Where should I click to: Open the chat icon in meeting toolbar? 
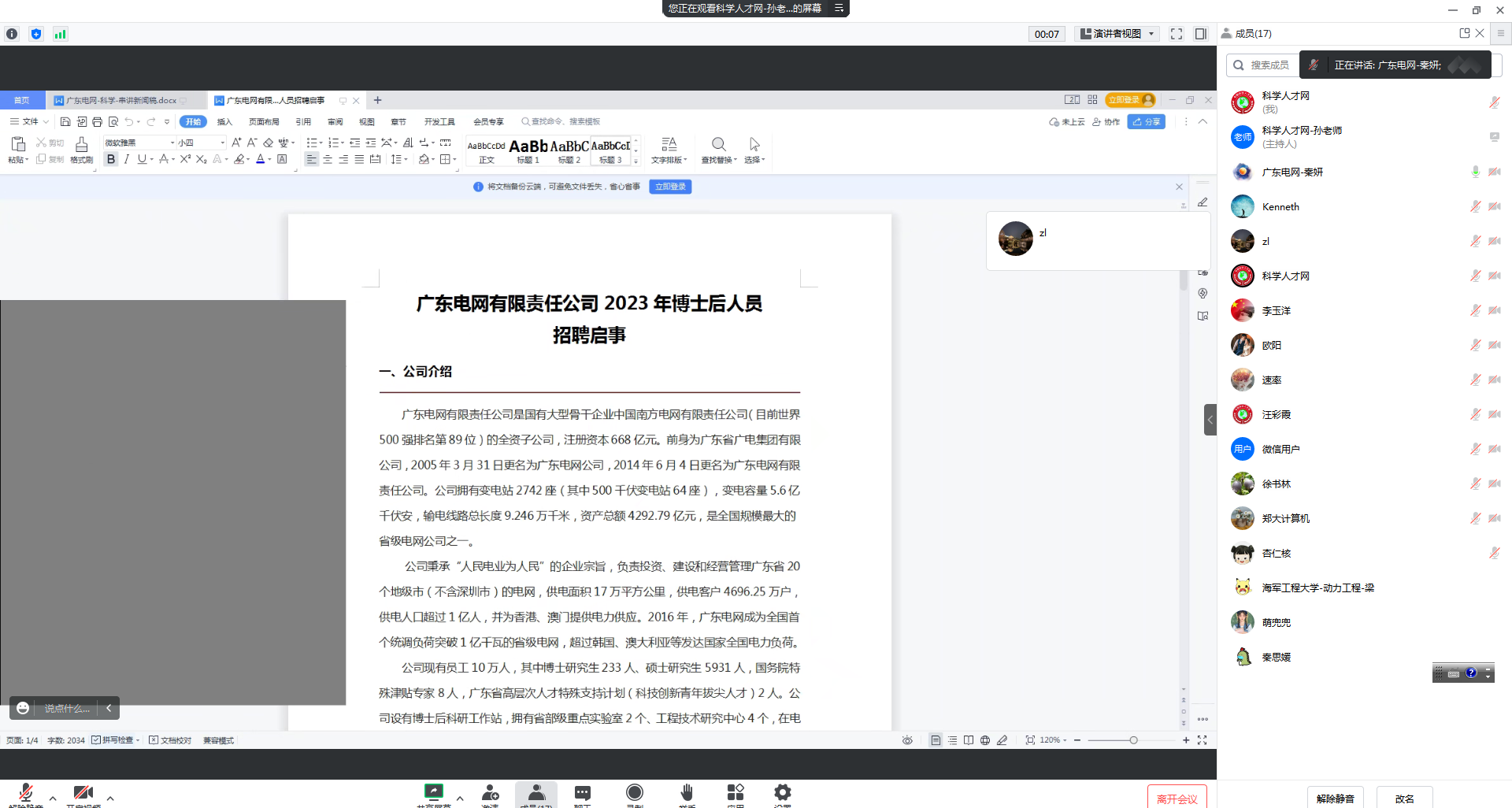pos(583,794)
